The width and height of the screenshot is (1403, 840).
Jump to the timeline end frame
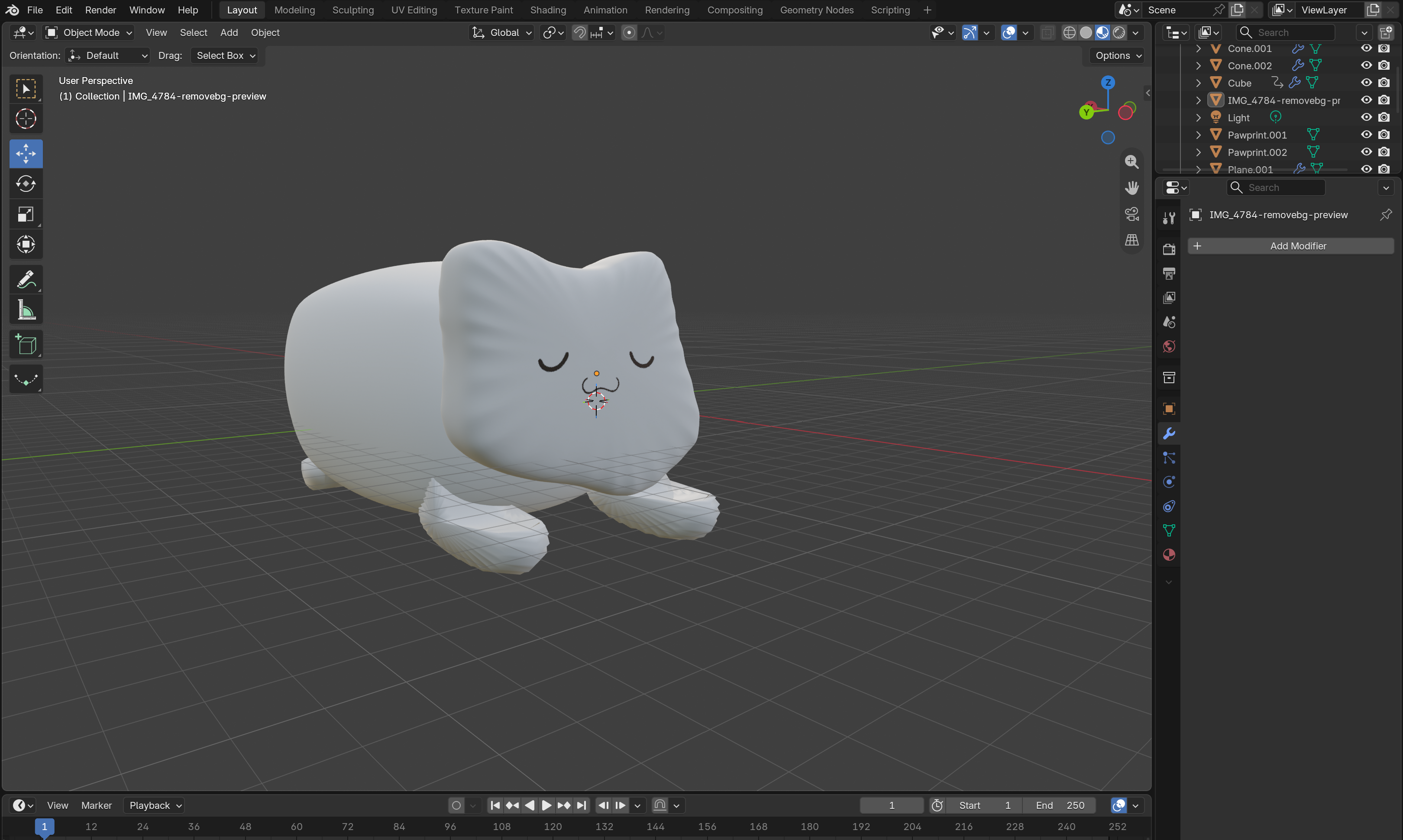[581, 805]
